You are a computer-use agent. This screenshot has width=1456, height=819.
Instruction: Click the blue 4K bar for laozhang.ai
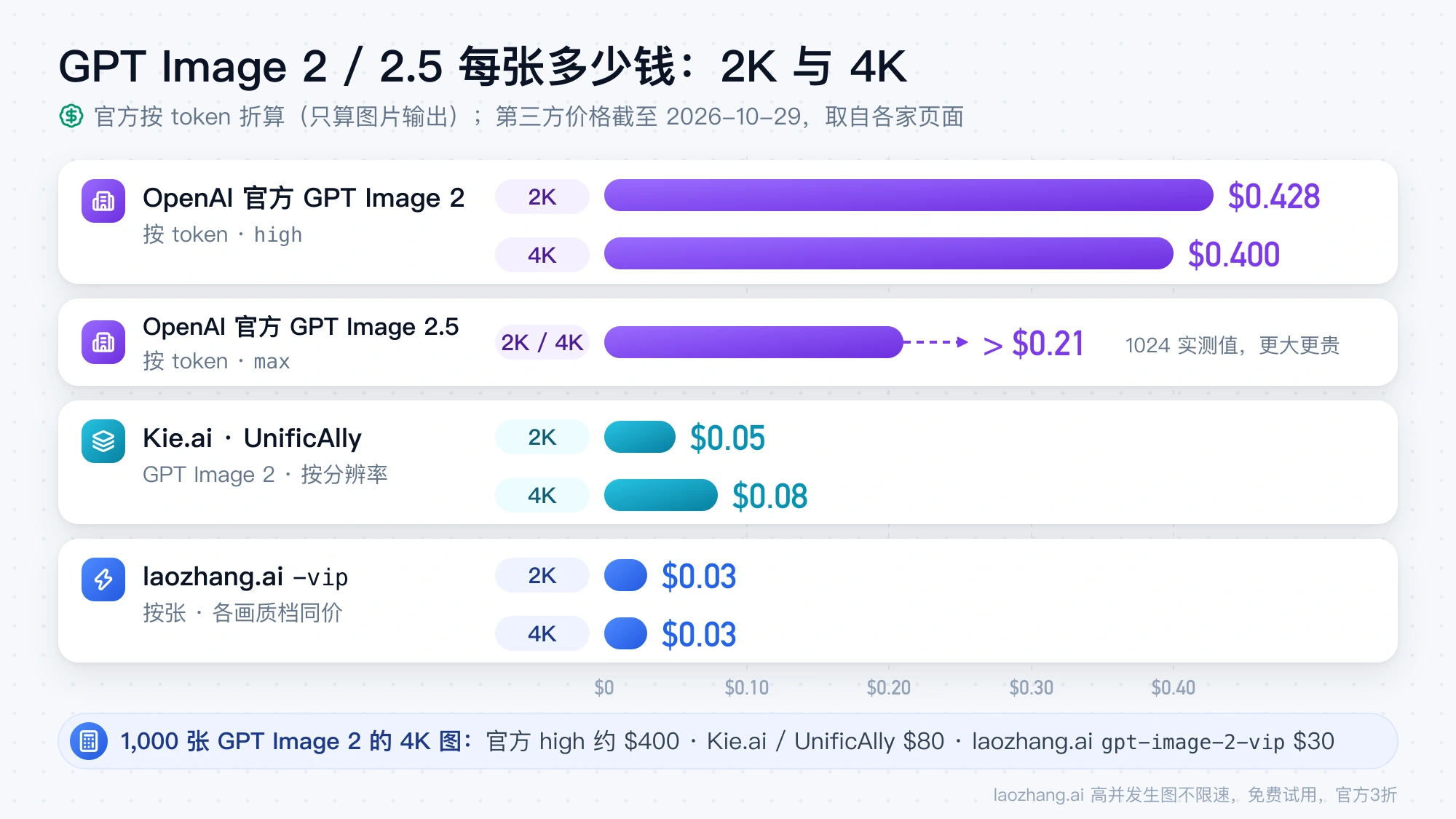tap(626, 633)
